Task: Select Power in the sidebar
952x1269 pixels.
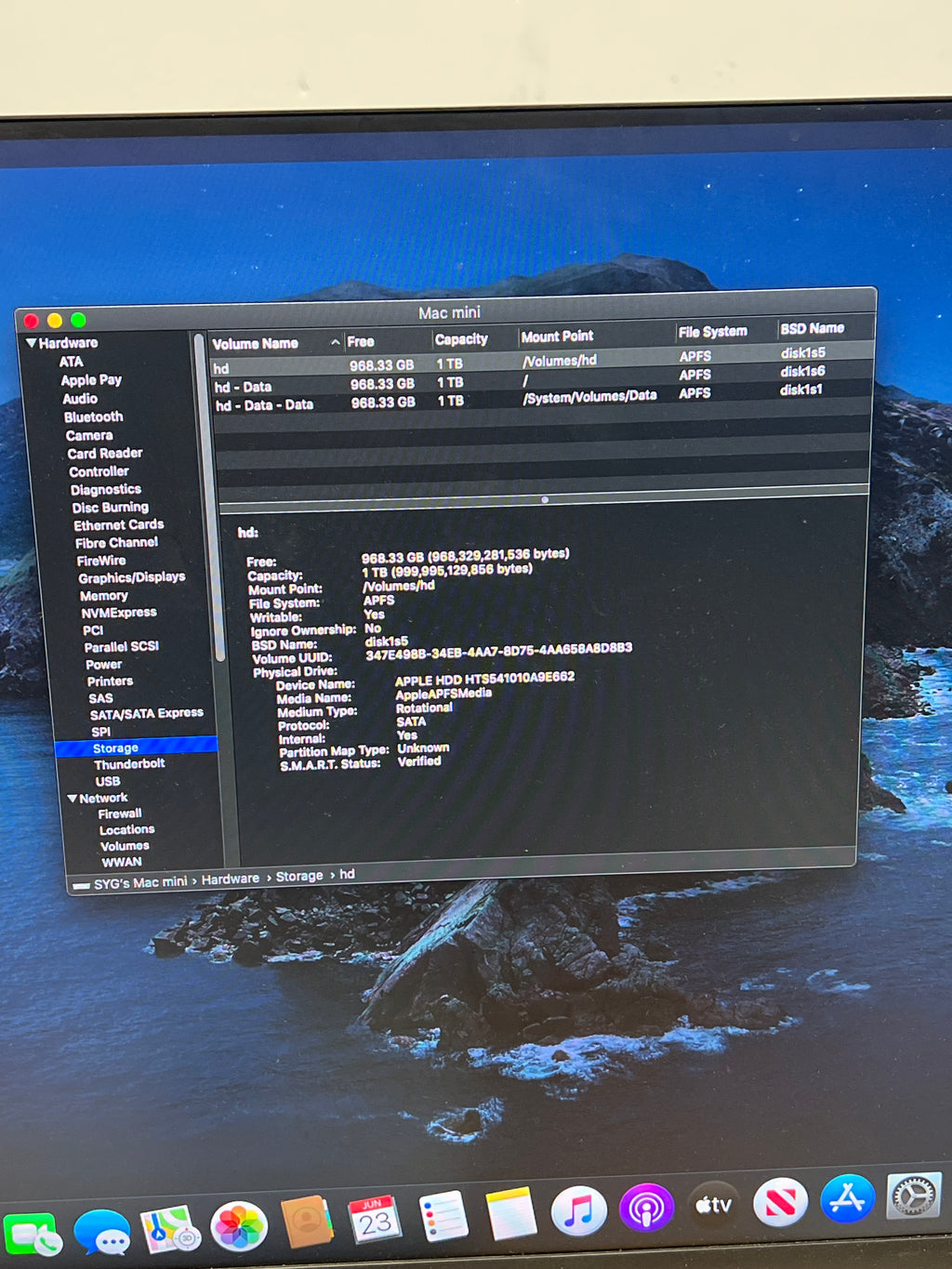Action: pos(103,665)
